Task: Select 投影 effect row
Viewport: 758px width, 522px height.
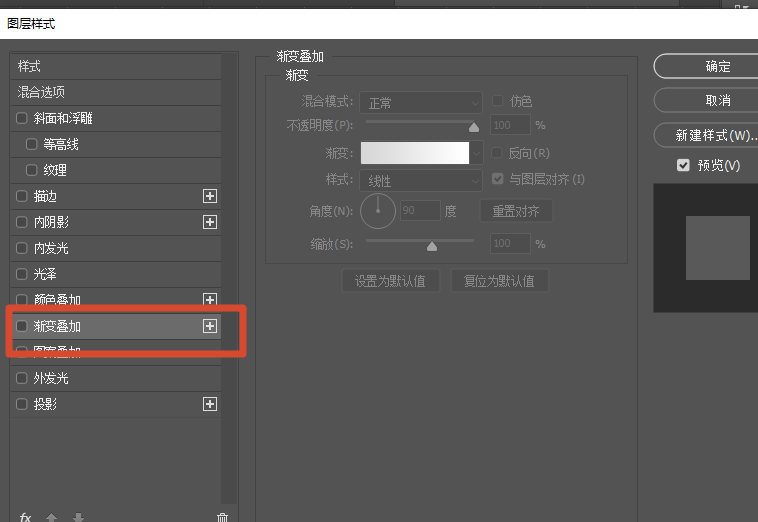Action: tap(116, 404)
